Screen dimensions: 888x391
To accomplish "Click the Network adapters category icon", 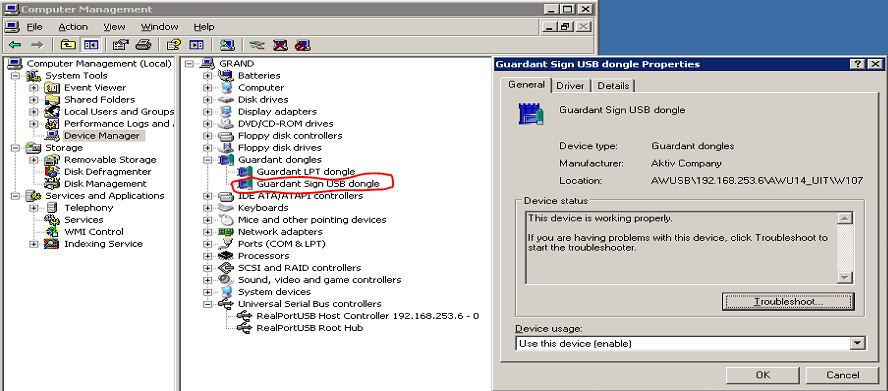I will (x=225, y=232).
